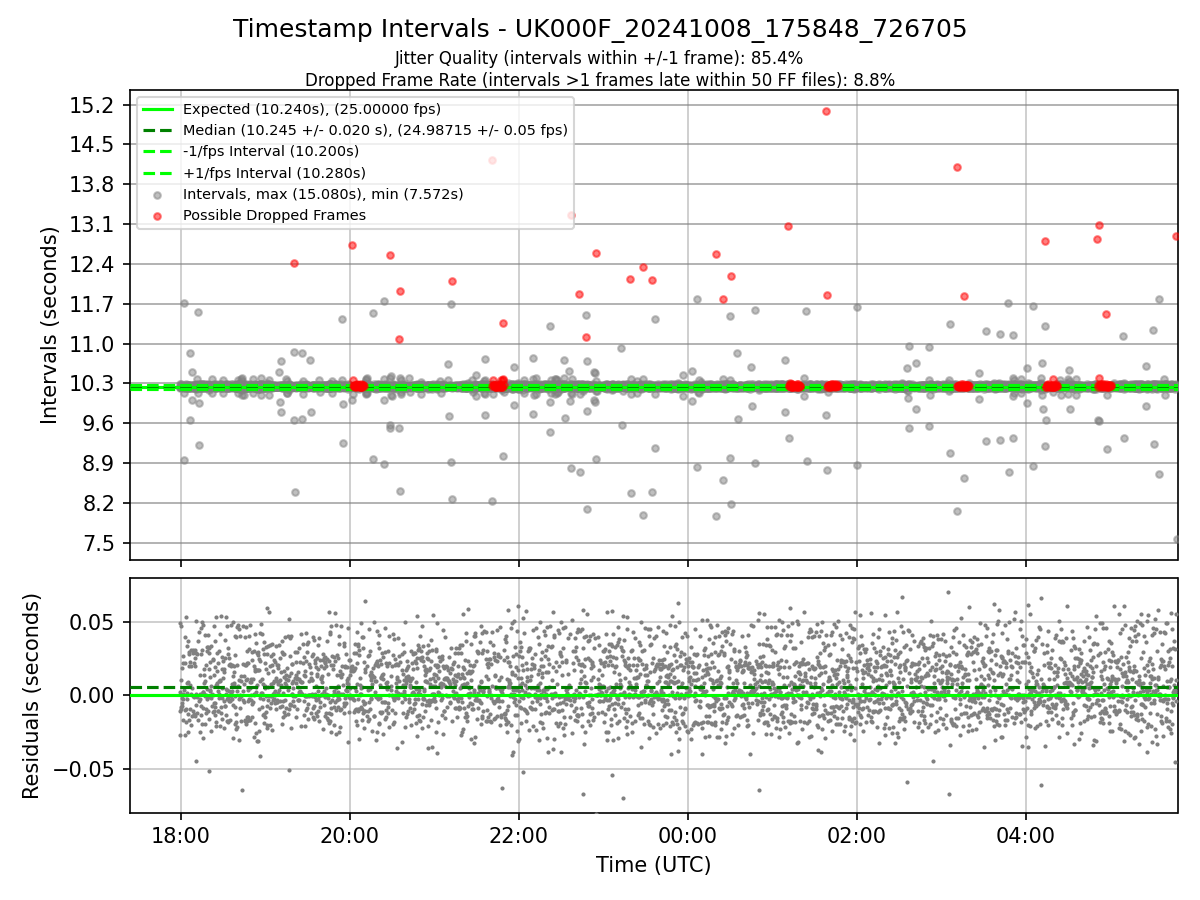This screenshot has height=900, width=1200.
Task: Click the 18:00 time tick label
Action: [x=181, y=834]
